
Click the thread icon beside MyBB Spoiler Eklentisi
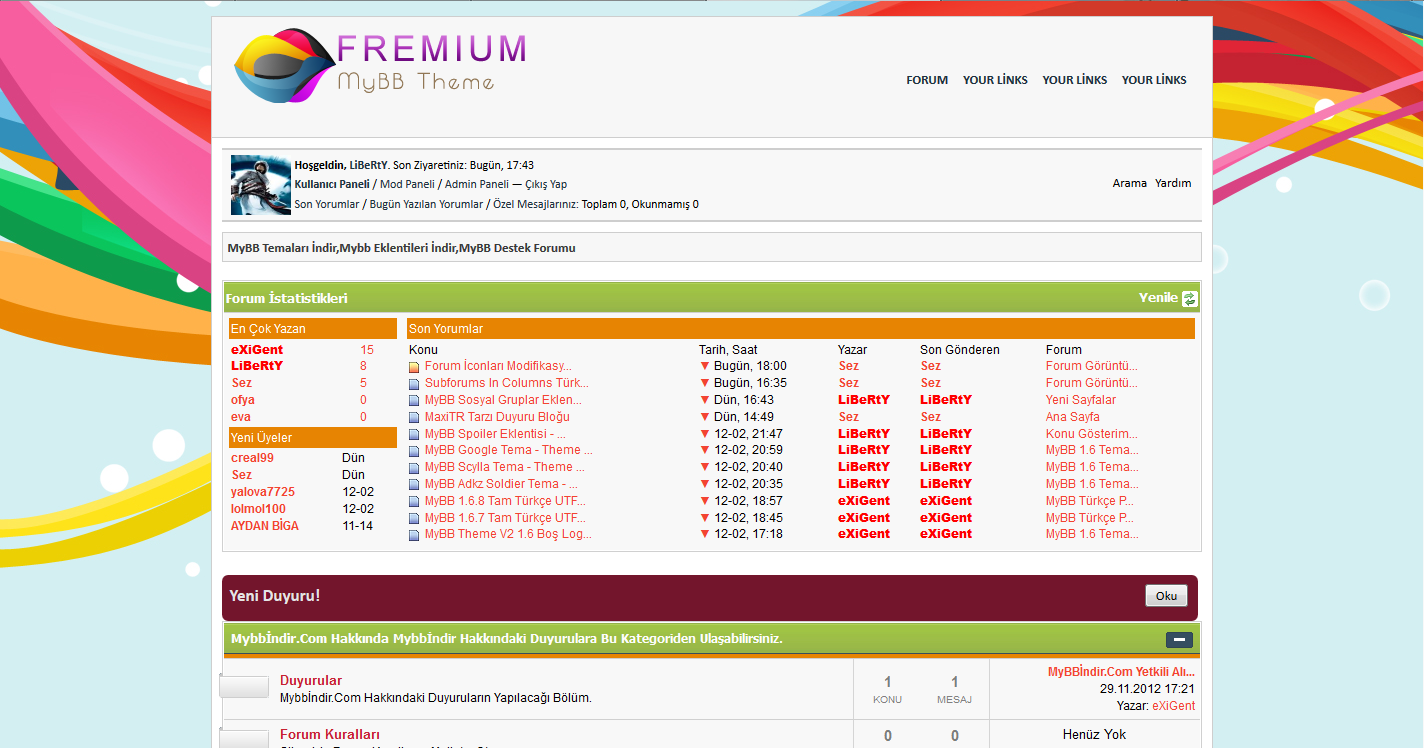point(414,435)
